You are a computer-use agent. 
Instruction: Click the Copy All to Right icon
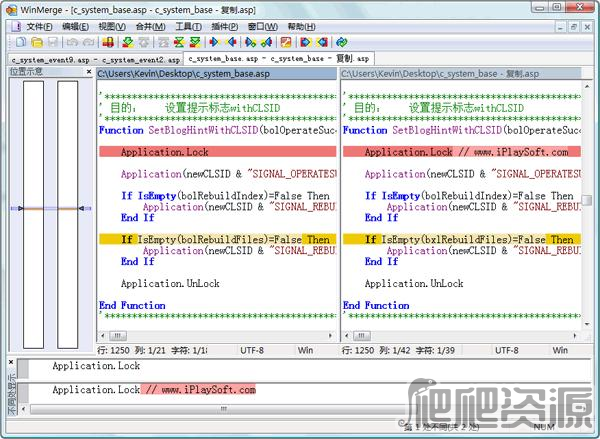coord(306,42)
